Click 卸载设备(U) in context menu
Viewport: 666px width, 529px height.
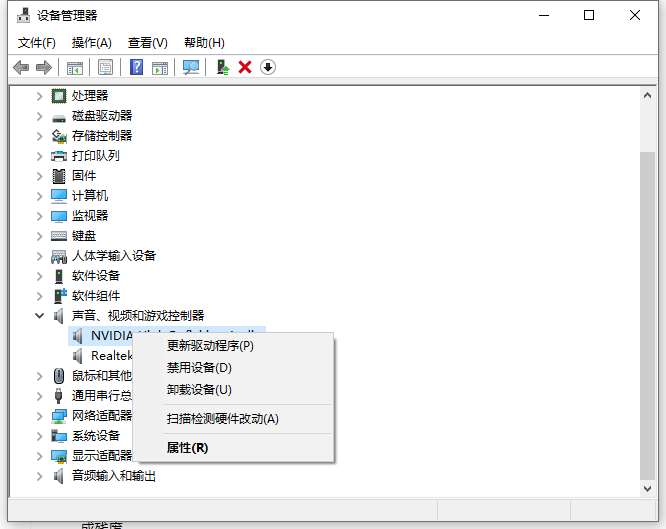199,390
